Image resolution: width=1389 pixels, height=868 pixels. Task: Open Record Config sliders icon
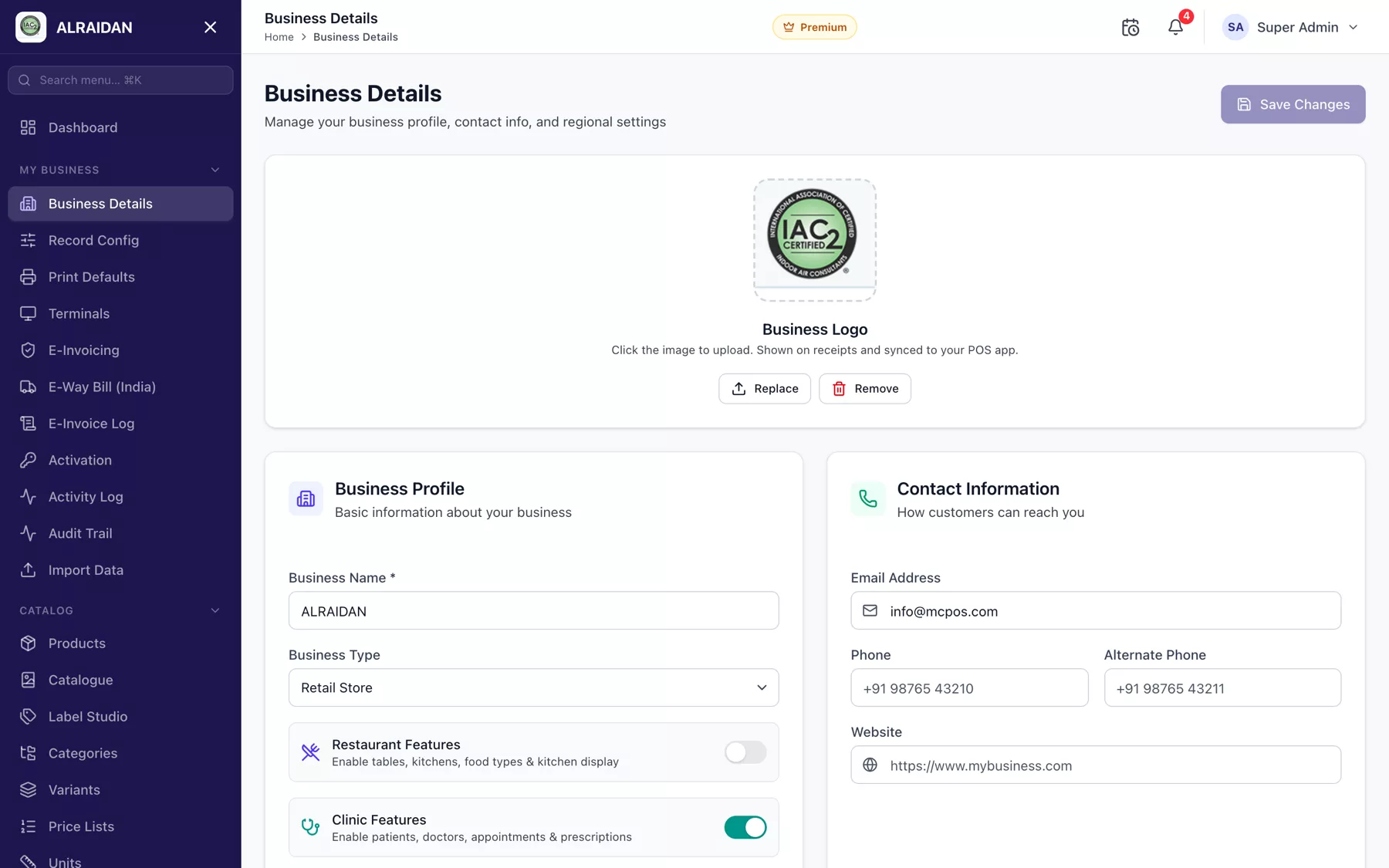click(x=29, y=240)
